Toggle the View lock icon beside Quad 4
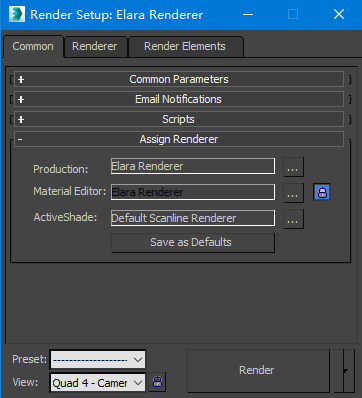362x398 pixels. coord(157,382)
